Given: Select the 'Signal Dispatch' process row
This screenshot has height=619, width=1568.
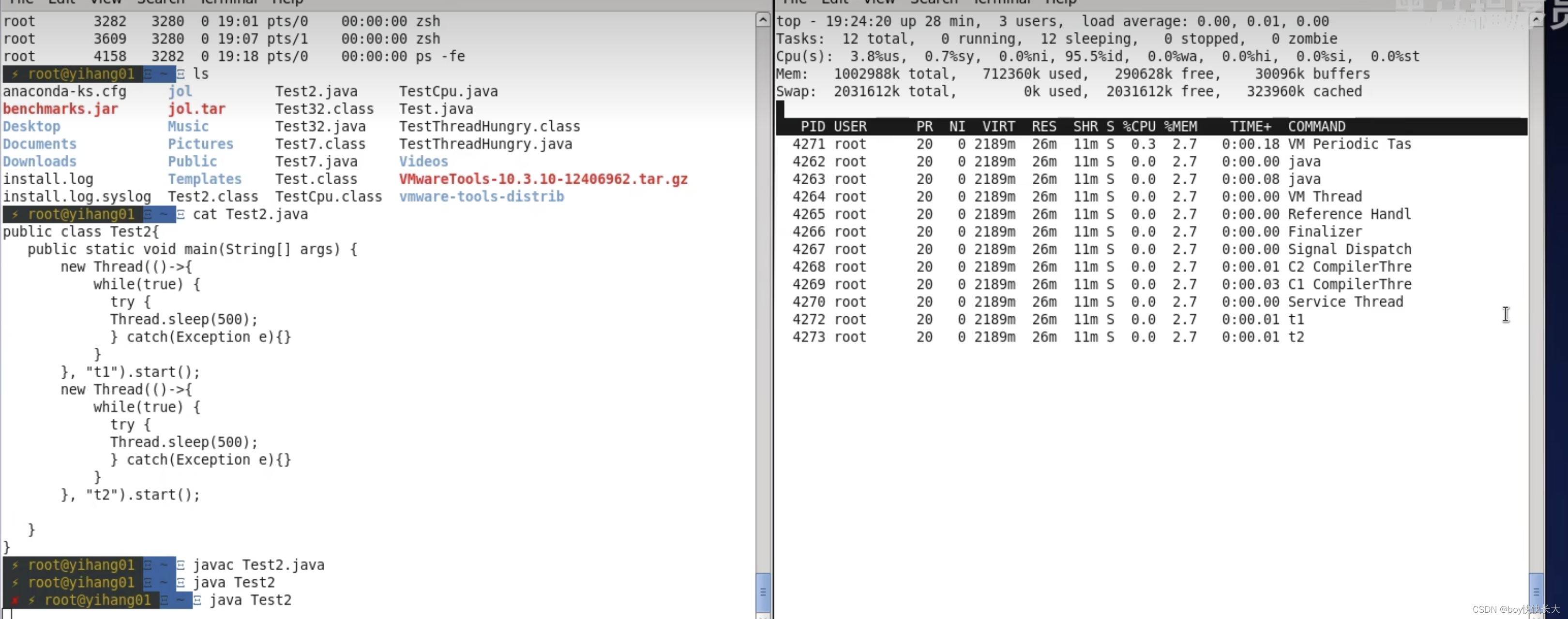Looking at the screenshot, I should pos(1102,250).
